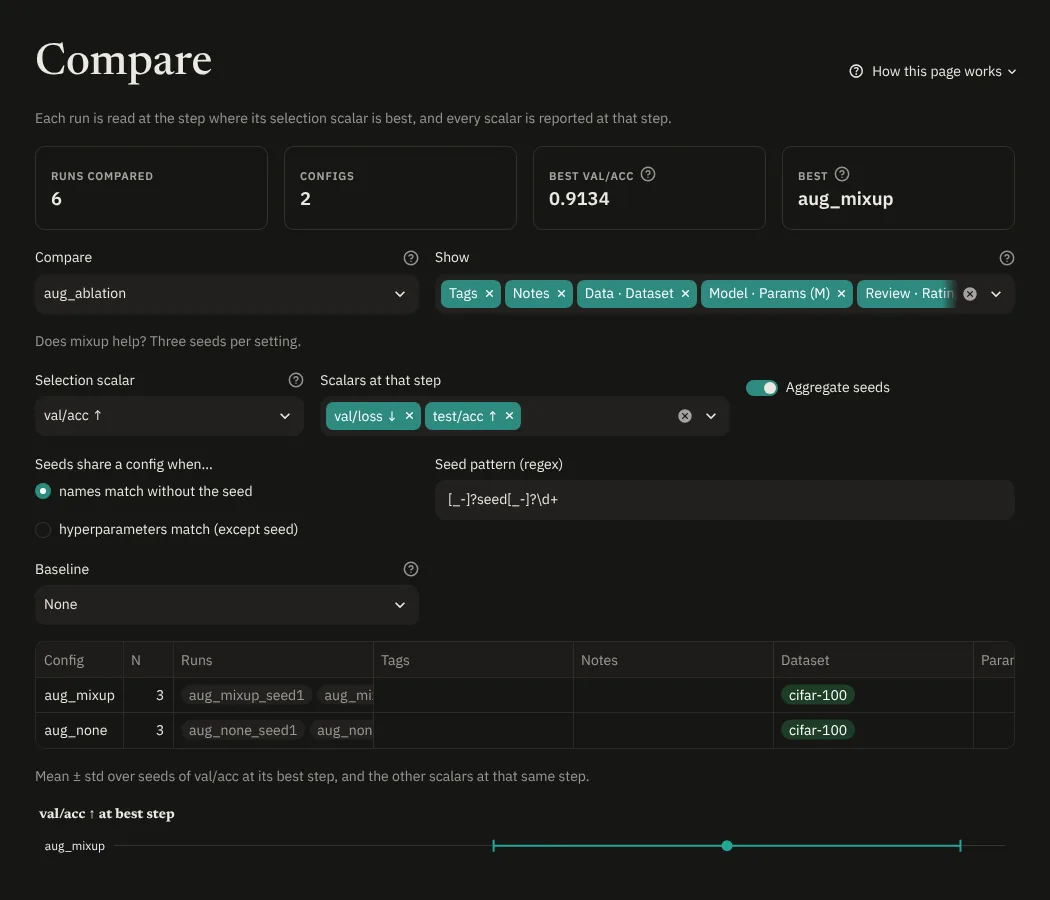The image size is (1050, 900).
Task: Open the Baseline None dropdown
Action: pyautogui.click(x=226, y=605)
